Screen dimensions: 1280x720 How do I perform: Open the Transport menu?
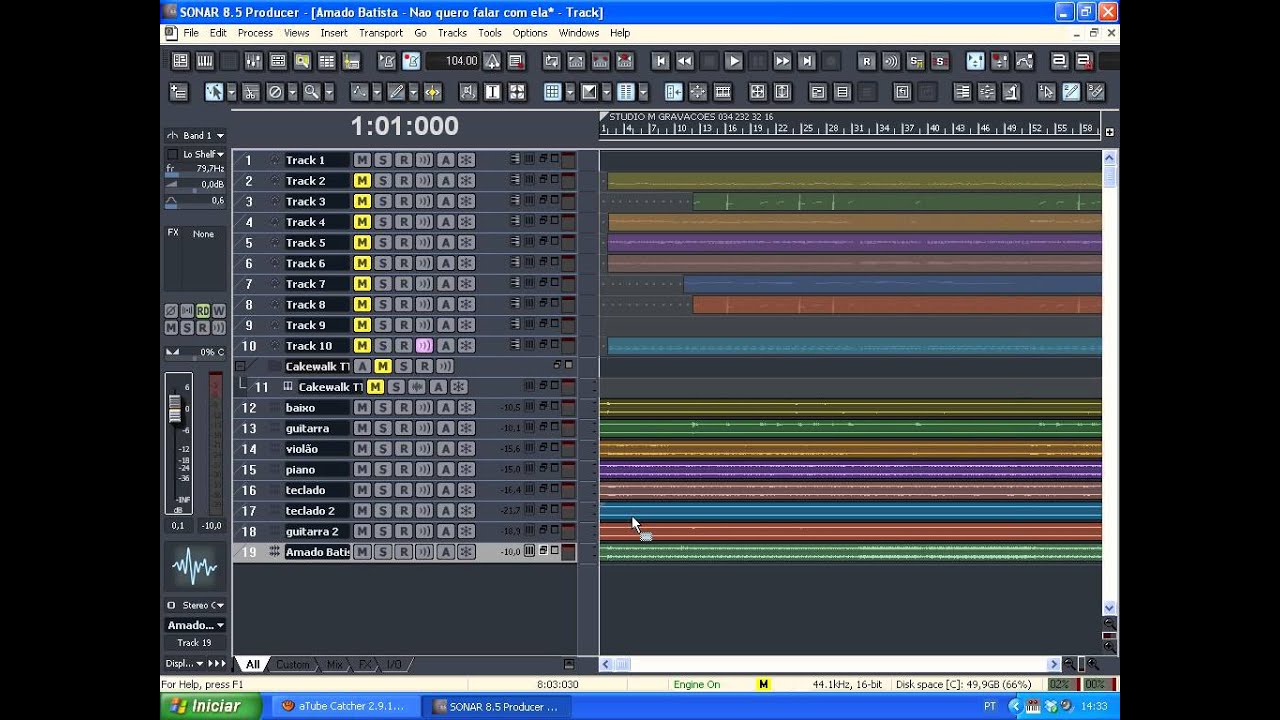click(380, 33)
